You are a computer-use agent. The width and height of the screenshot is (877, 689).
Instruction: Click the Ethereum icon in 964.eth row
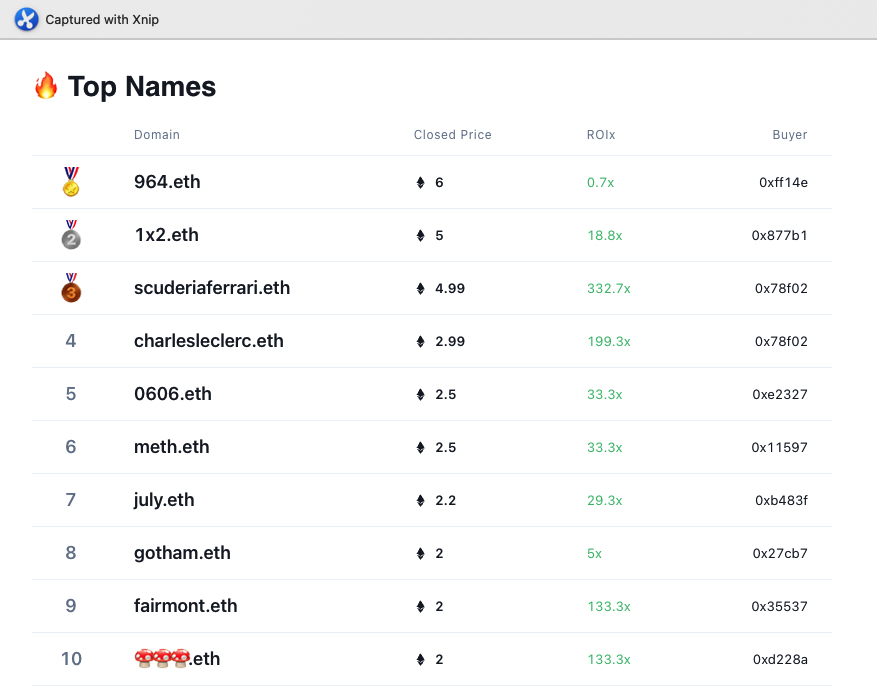pos(421,182)
